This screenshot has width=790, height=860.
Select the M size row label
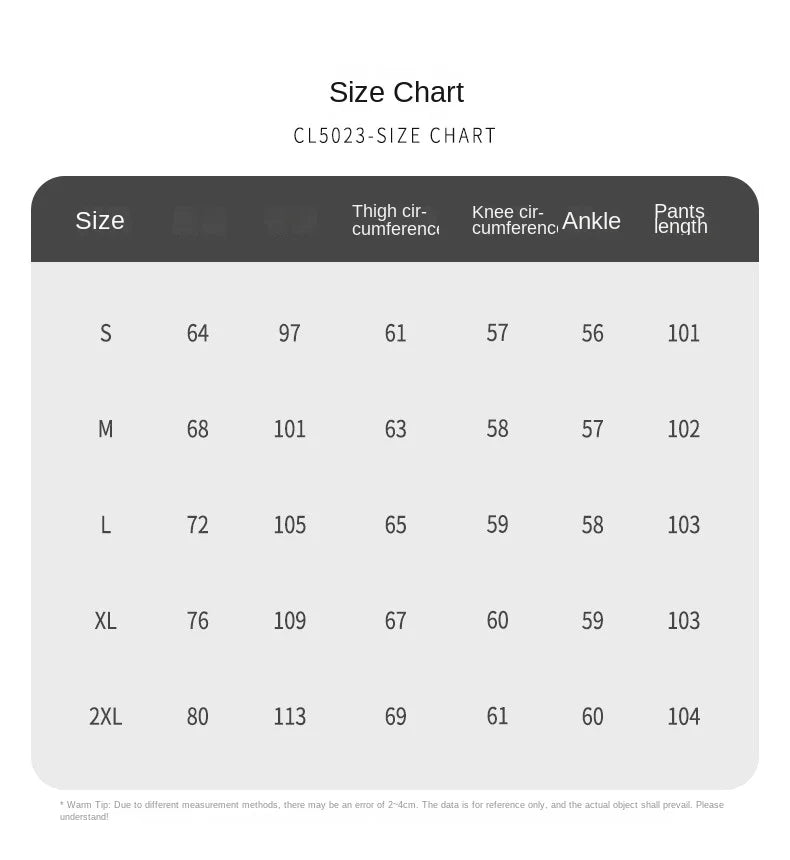coord(106,429)
